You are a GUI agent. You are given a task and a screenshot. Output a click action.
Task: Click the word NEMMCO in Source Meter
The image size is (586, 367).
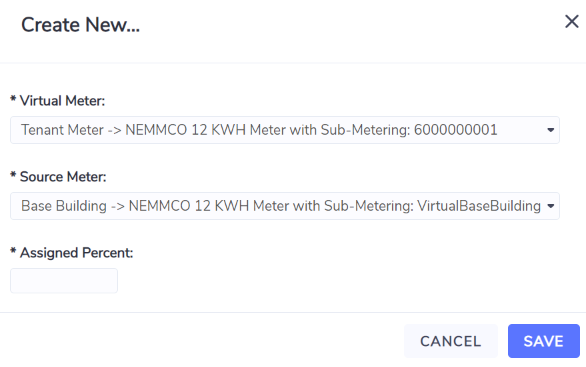point(159,206)
